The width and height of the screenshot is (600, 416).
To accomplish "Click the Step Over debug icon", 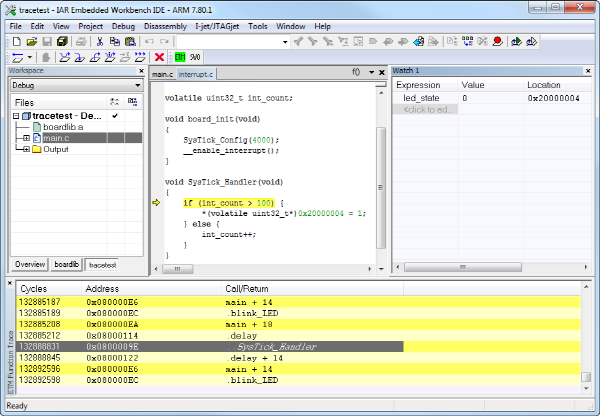I will (x=64, y=57).
